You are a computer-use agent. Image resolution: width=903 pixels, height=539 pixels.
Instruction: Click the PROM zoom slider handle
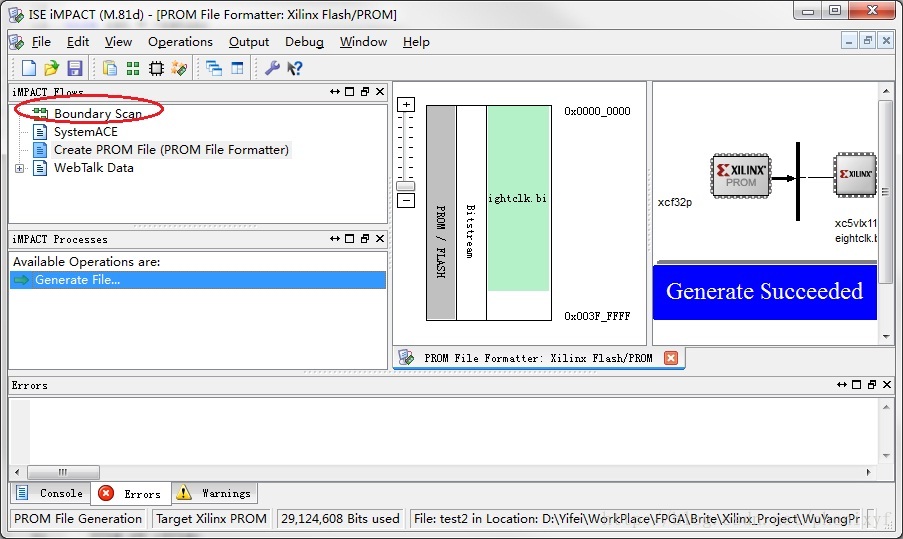406,186
